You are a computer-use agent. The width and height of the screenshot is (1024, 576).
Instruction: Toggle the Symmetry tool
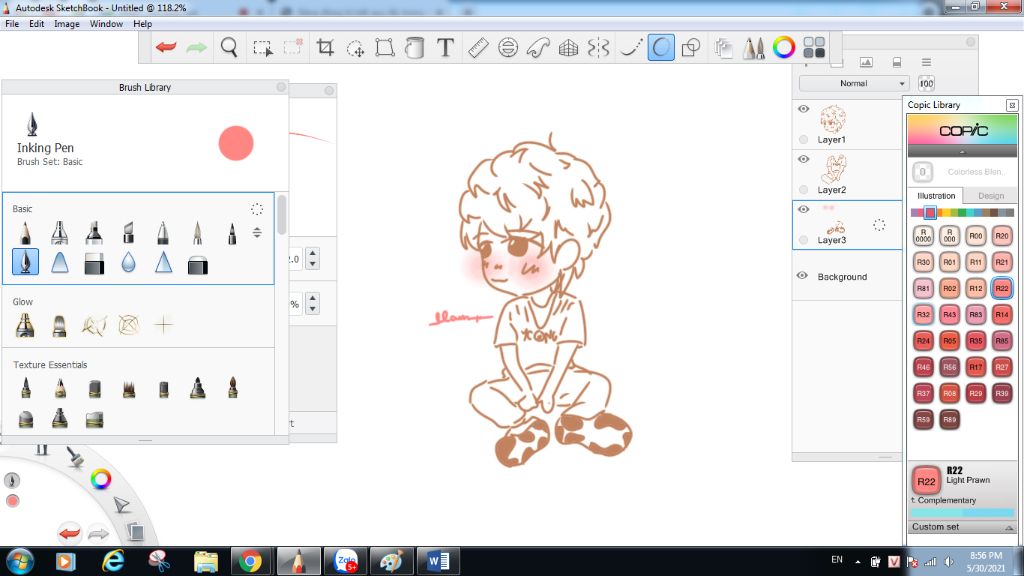598,47
